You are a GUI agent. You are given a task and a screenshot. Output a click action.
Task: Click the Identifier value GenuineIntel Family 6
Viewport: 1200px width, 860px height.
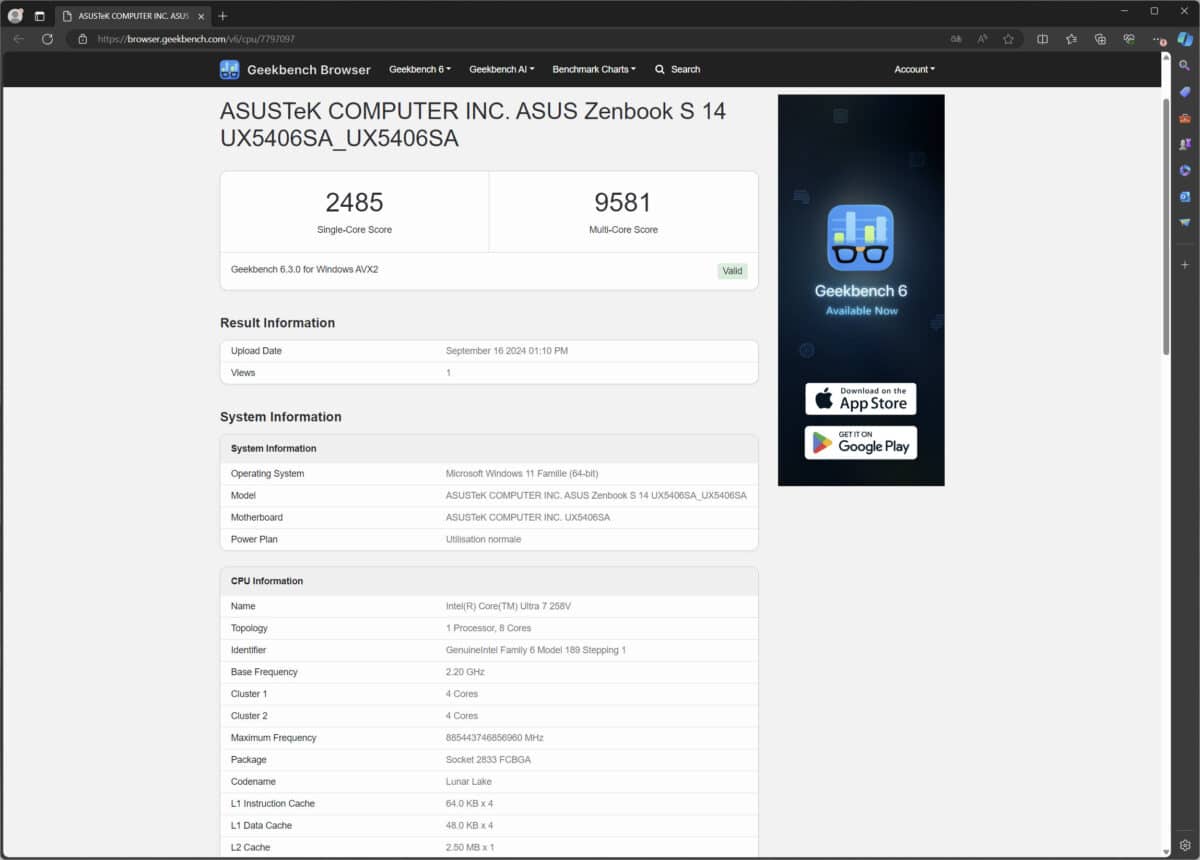536,650
